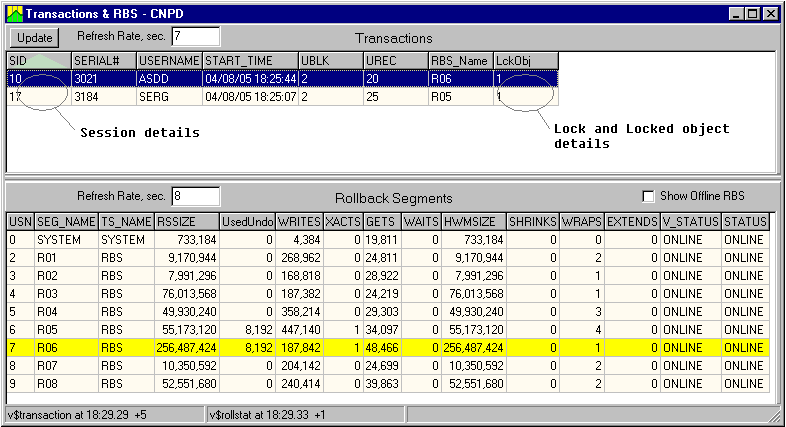
Task: Click the RBS_Name column header
Action: (461, 61)
